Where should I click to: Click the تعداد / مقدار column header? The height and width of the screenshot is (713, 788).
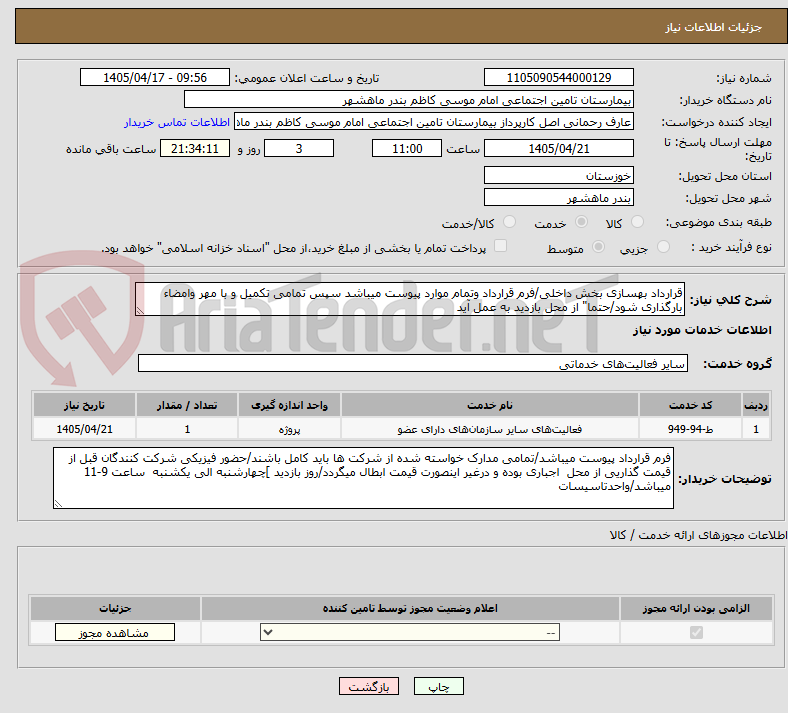(x=187, y=405)
